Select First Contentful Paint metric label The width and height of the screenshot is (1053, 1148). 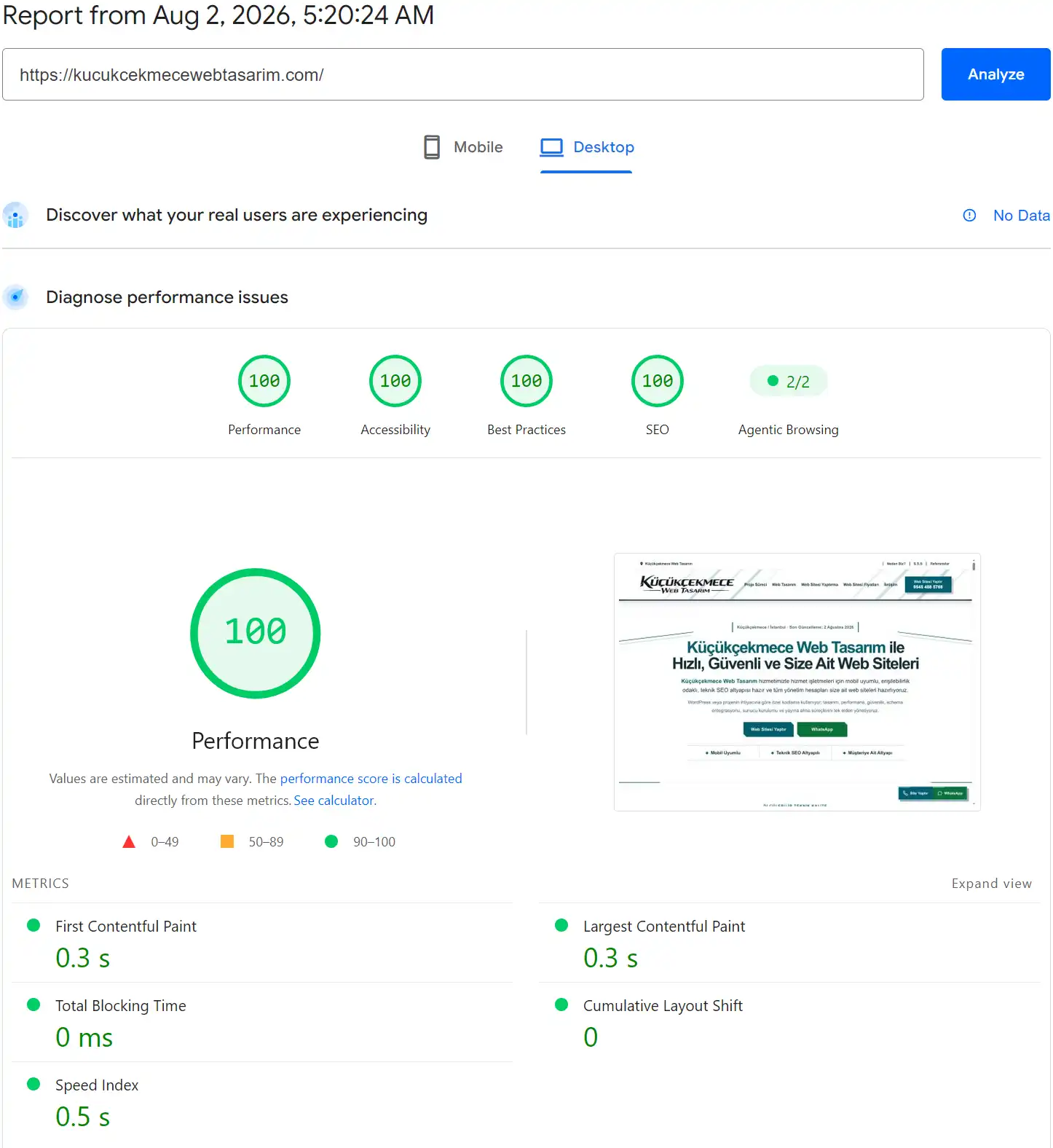point(126,927)
